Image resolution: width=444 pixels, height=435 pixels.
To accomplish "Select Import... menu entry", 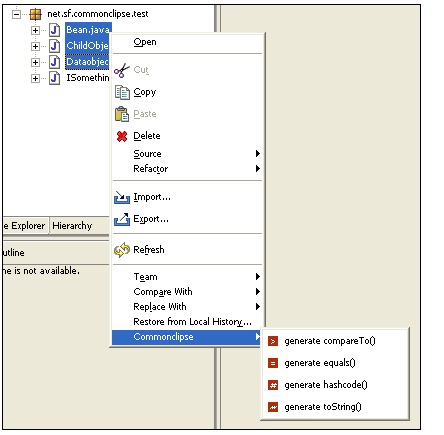I will 187,197.
